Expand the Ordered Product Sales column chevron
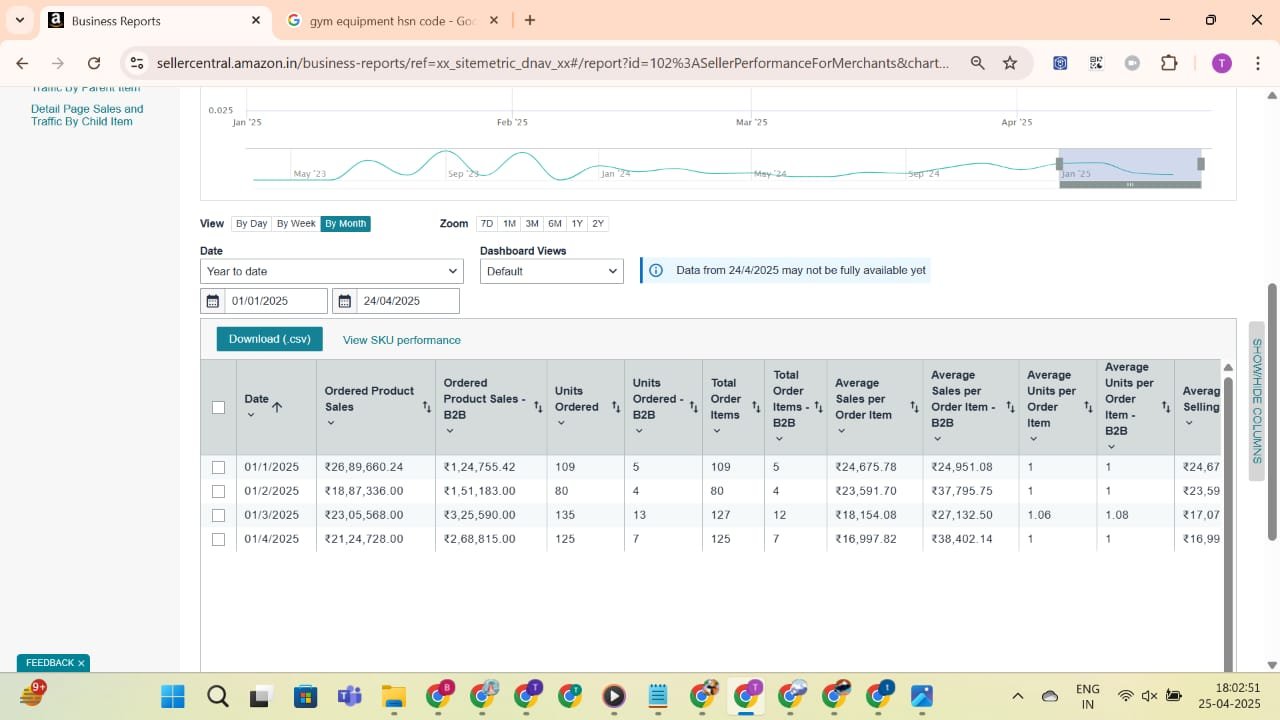 (x=331, y=423)
